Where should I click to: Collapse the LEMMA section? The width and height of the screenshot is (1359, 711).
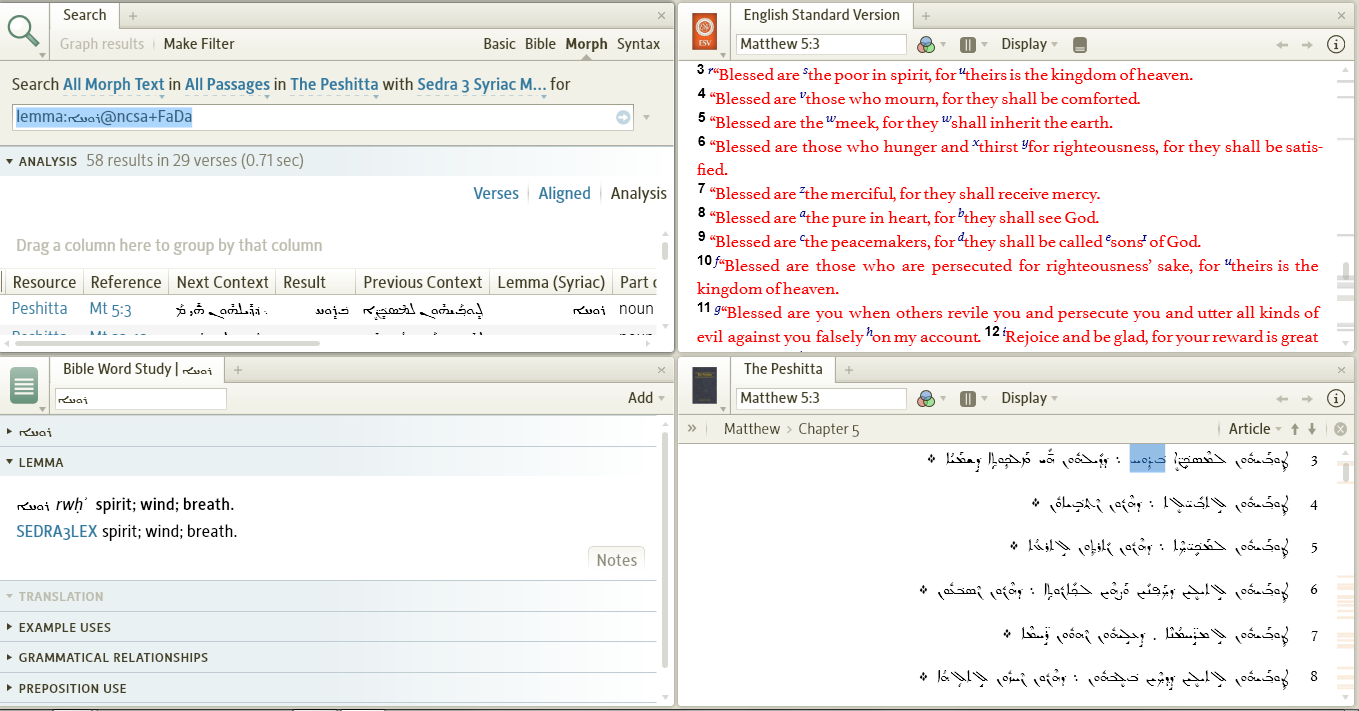pyautogui.click(x=10, y=462)
